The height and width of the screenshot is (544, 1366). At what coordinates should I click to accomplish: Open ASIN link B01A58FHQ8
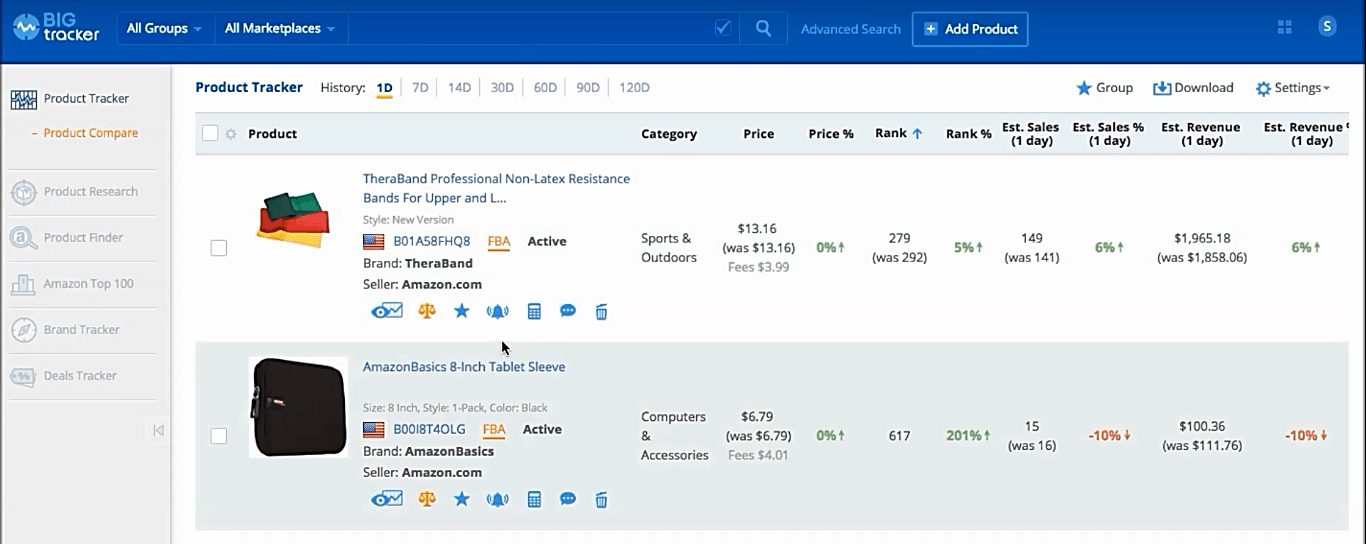pos(431,242)
